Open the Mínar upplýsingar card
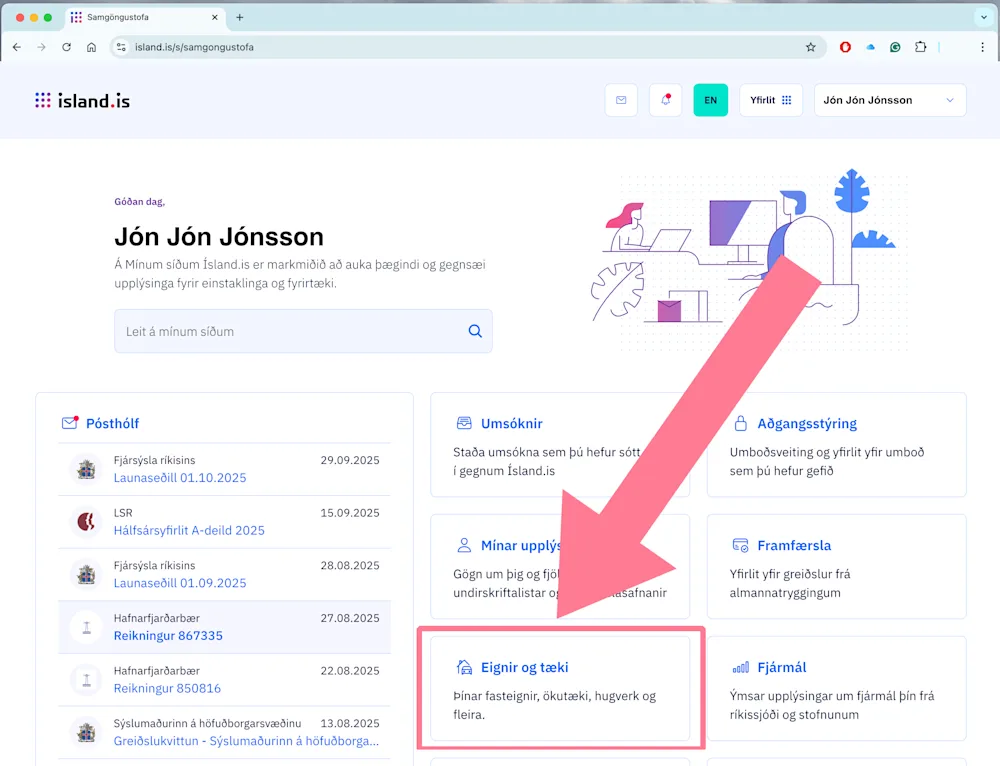Screen dimensions: 1000x766 [560, 566]
